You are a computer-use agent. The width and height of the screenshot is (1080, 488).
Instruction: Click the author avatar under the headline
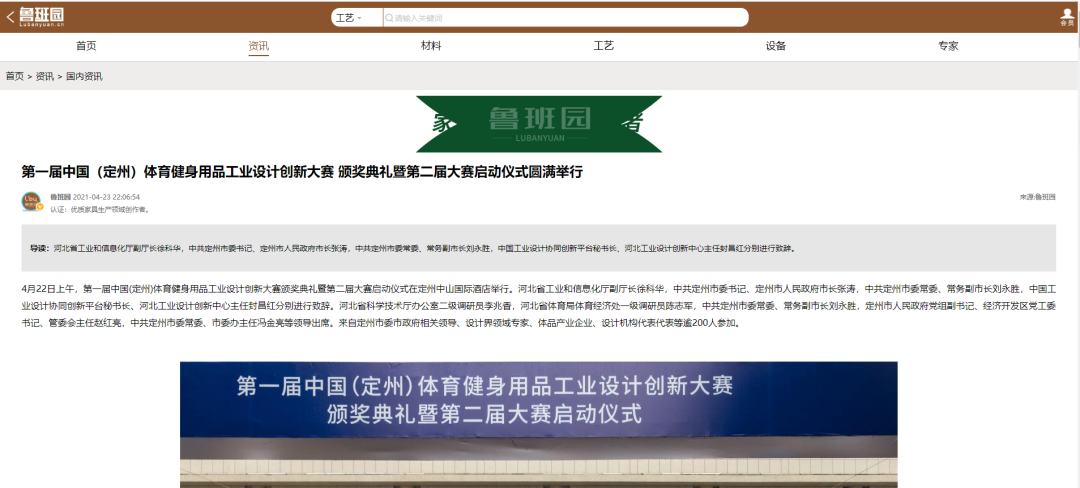(32, 201)
